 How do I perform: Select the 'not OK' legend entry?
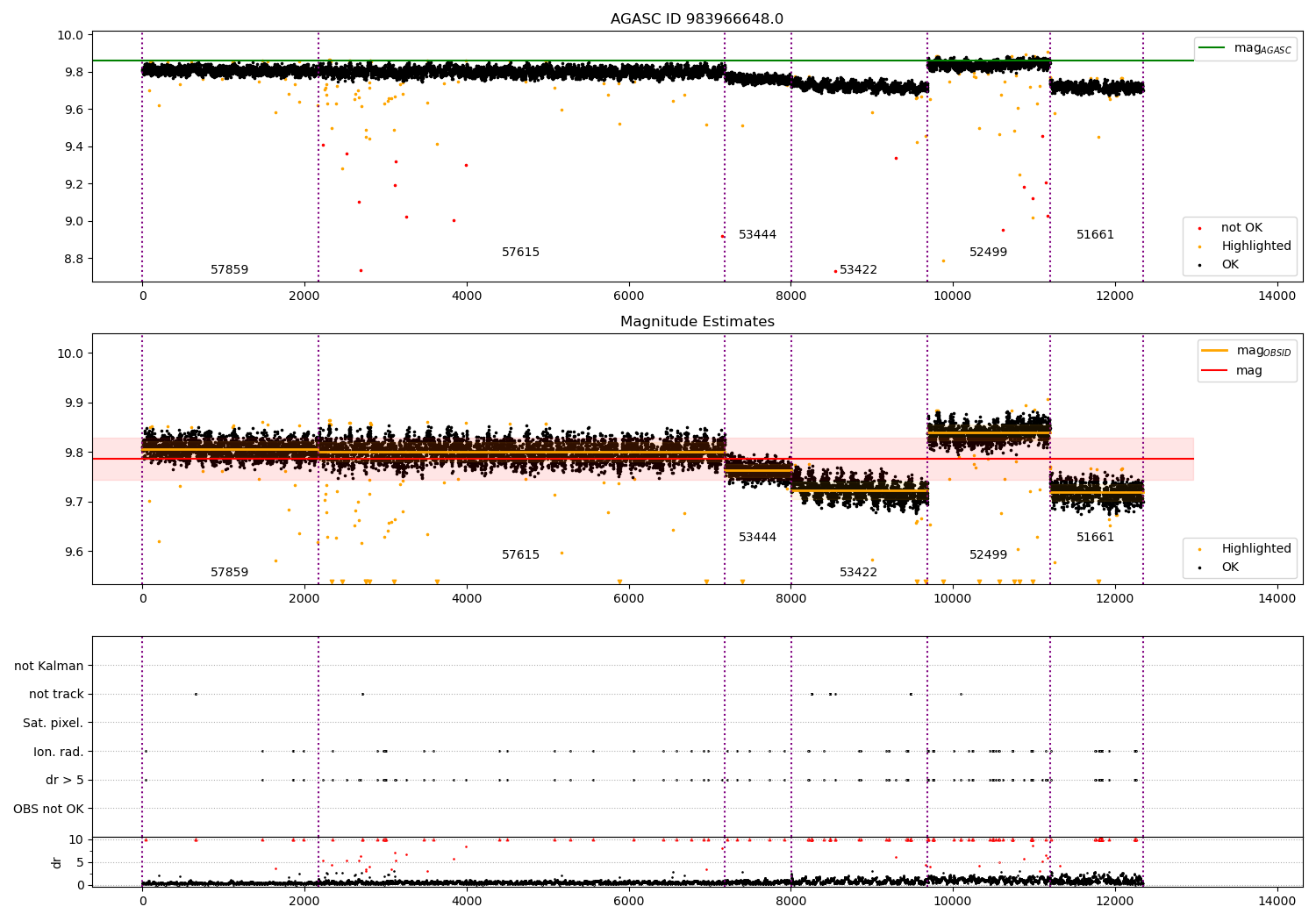click(1241, 228)
